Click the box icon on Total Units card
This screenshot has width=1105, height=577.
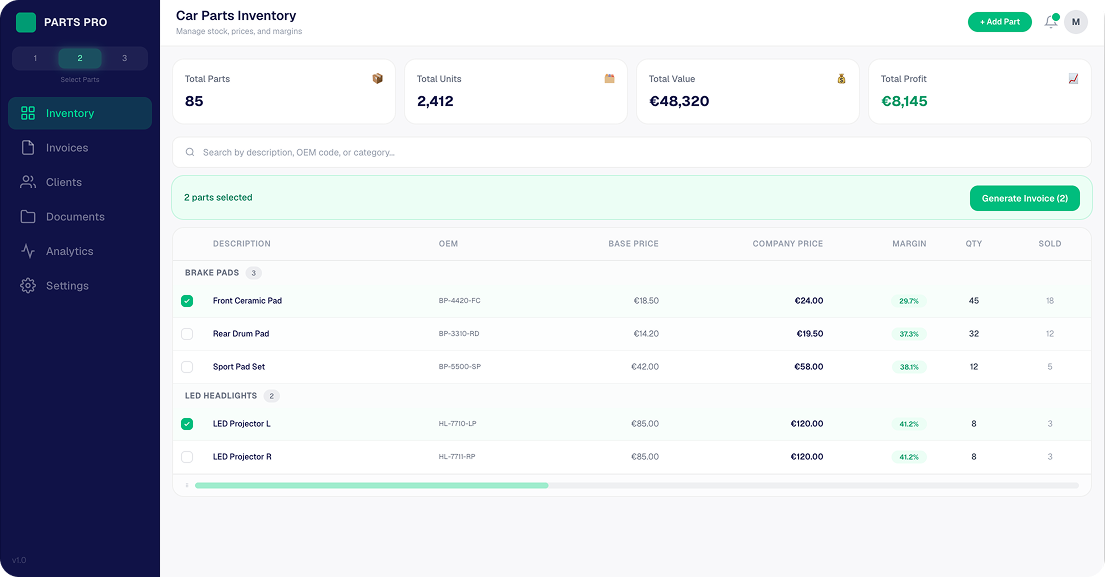tap(610, 79)
